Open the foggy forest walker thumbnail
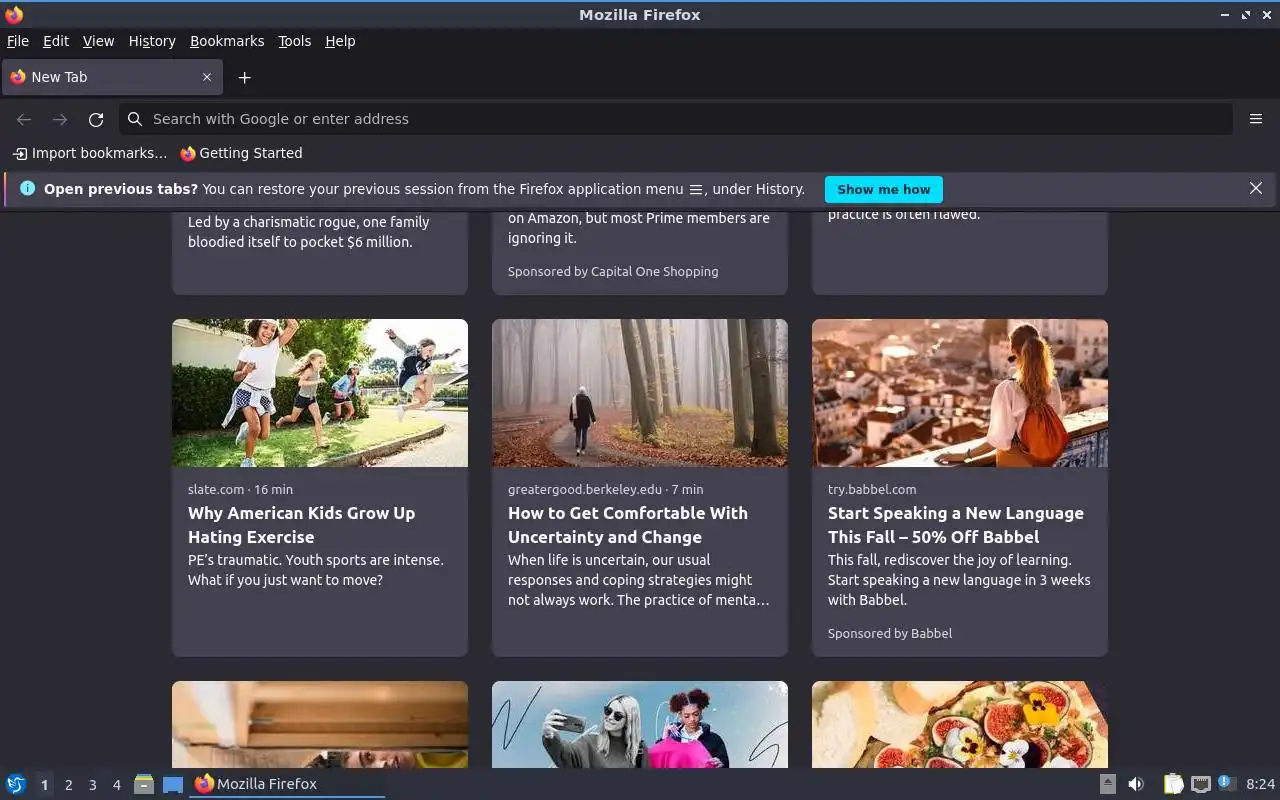The width and height of the screenshot is (1280, 800). (640, 393)
